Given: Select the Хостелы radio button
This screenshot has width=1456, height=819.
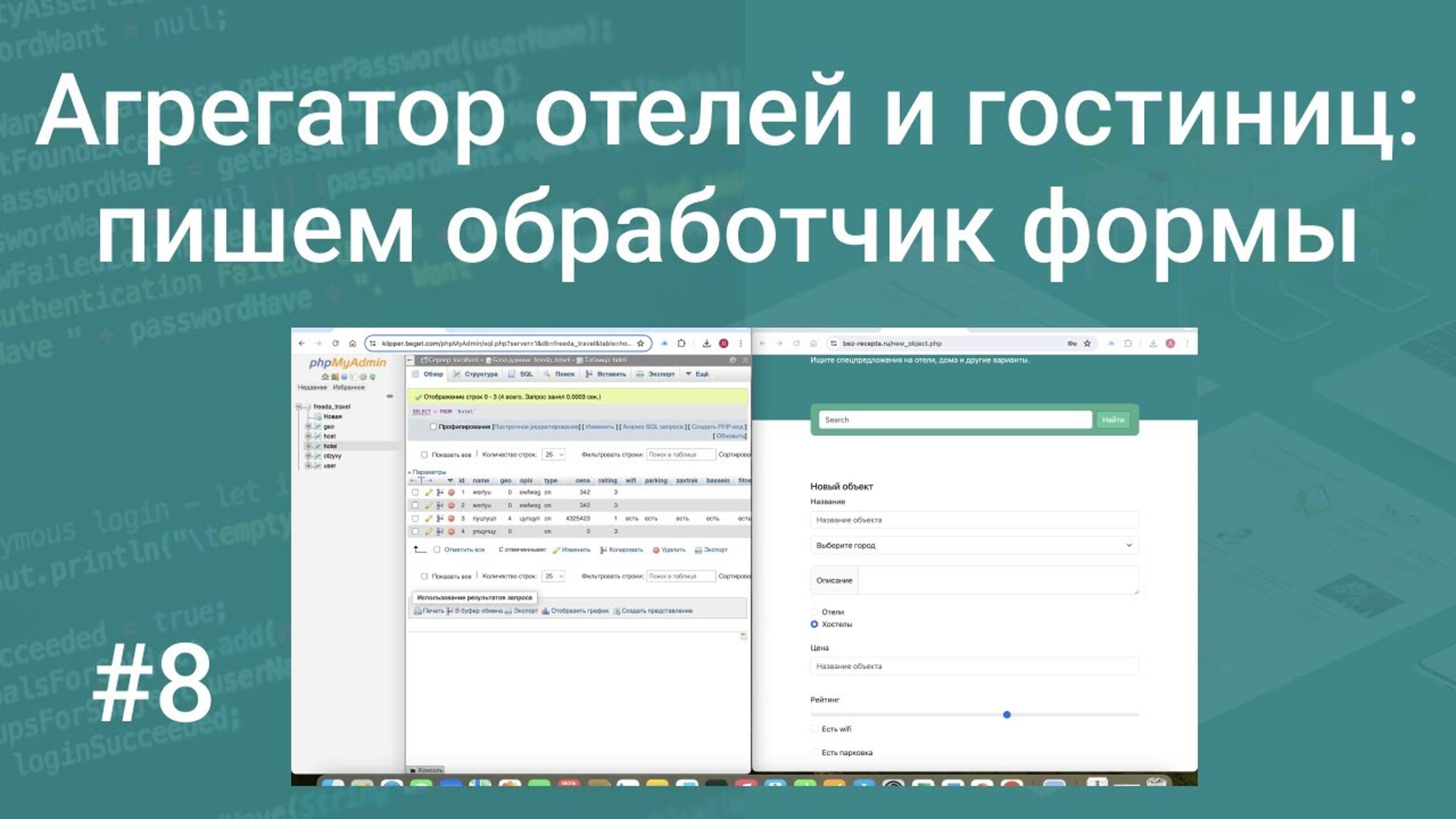Looking at the screenshot, I should point(814,624).
